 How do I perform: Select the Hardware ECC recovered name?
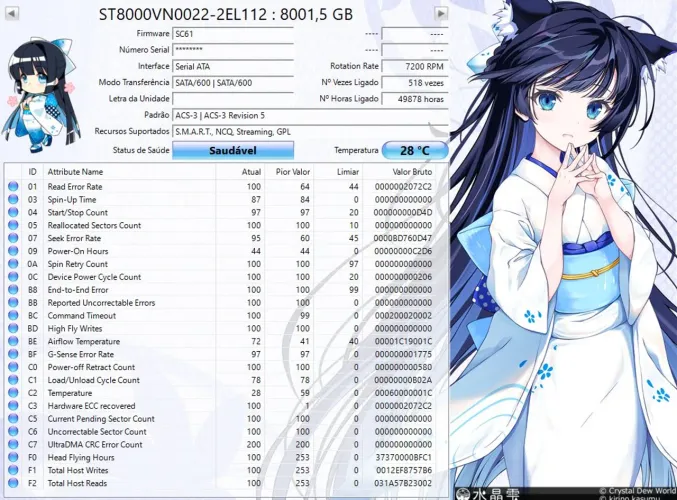pos(92,406)
